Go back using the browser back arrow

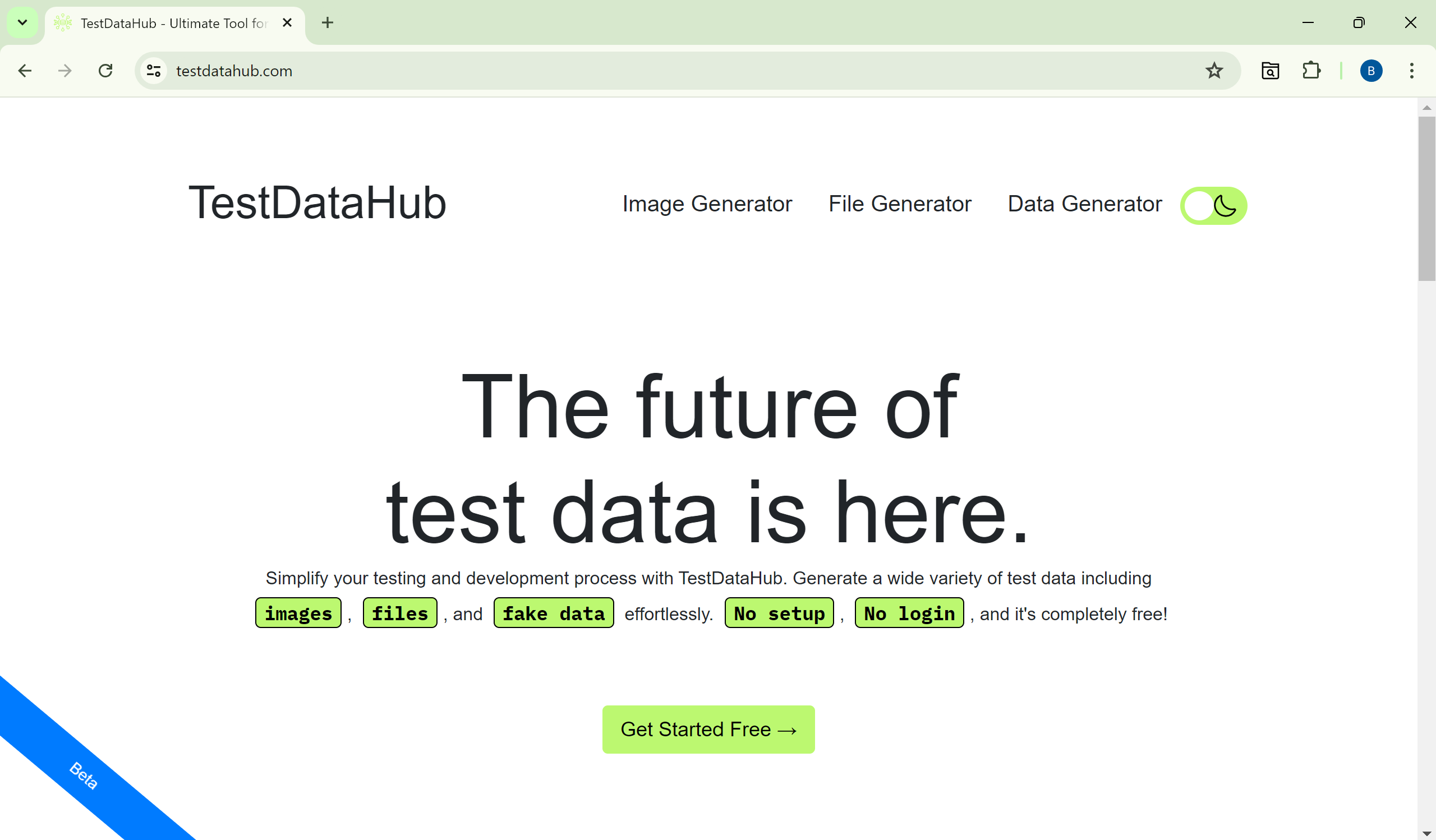(25, 71)
